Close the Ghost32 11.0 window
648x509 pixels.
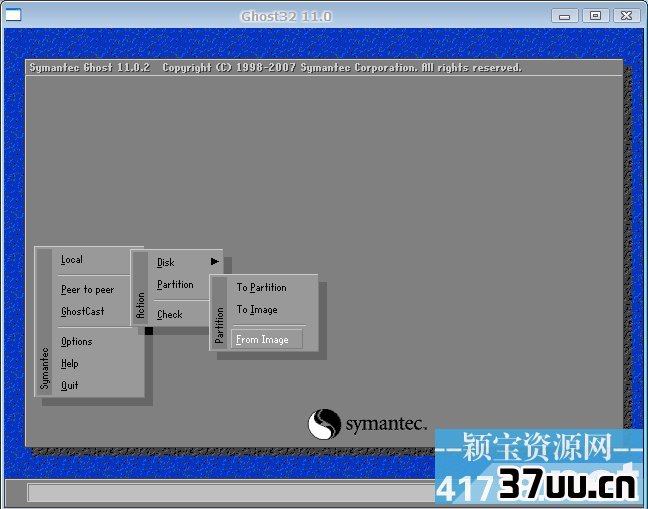[x=626, y=16]
